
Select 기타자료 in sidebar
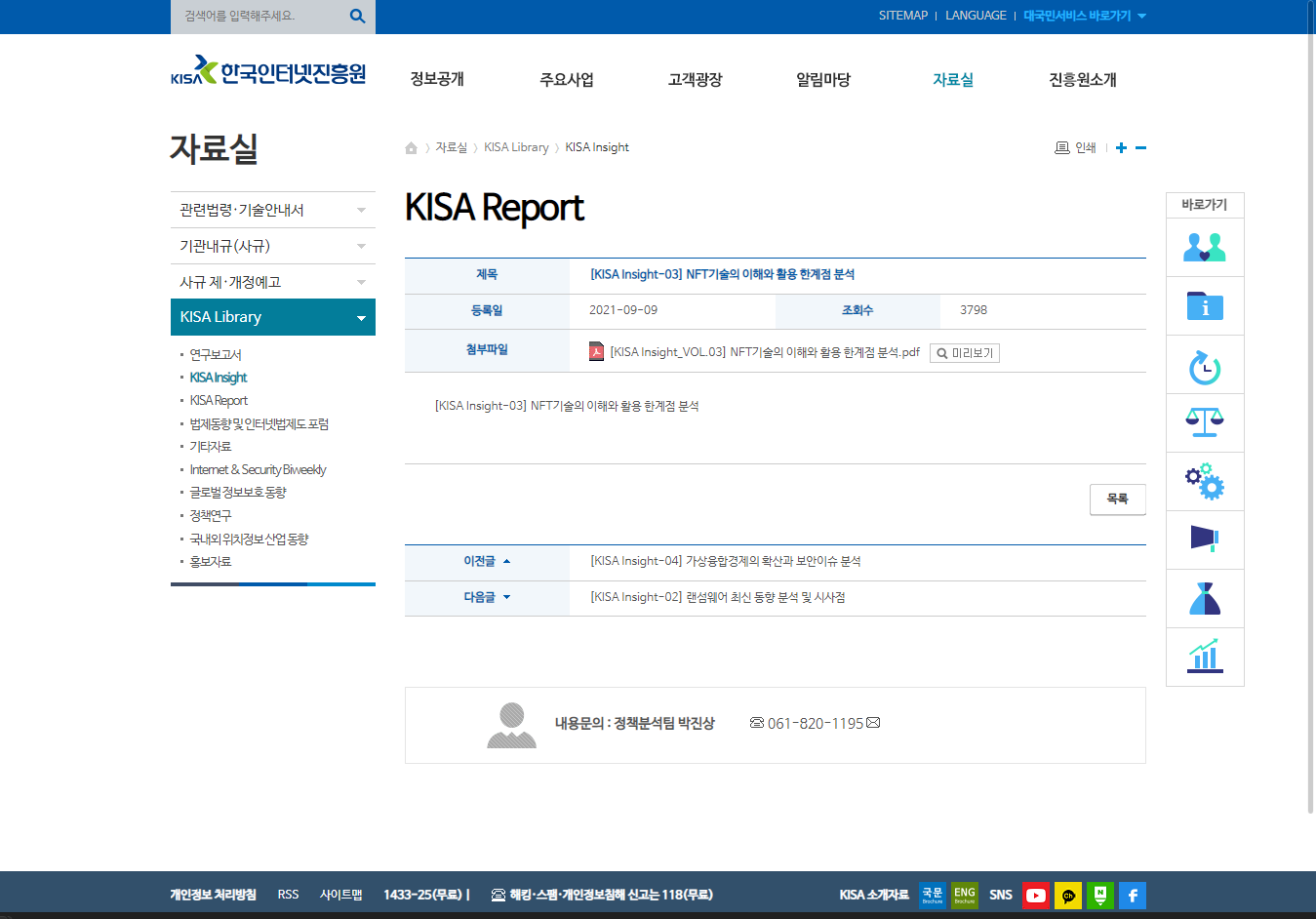211,446
